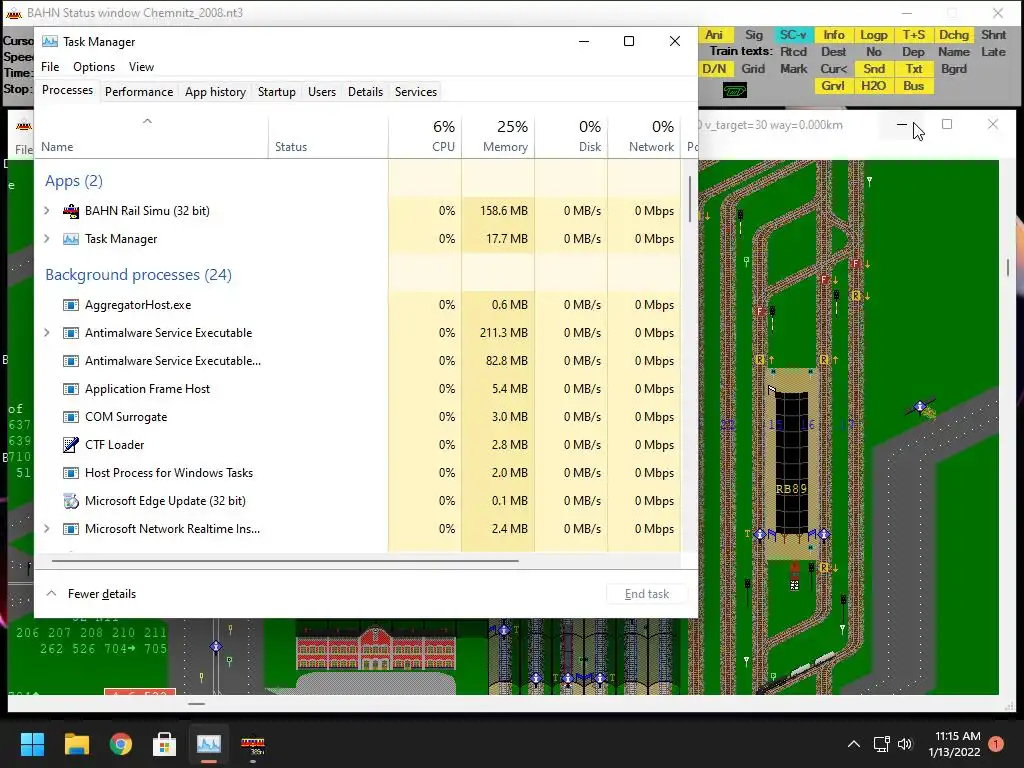Click the CTF Loader pen icon
The width and height of the screenshot is (1024, 768).
(71, 445)
